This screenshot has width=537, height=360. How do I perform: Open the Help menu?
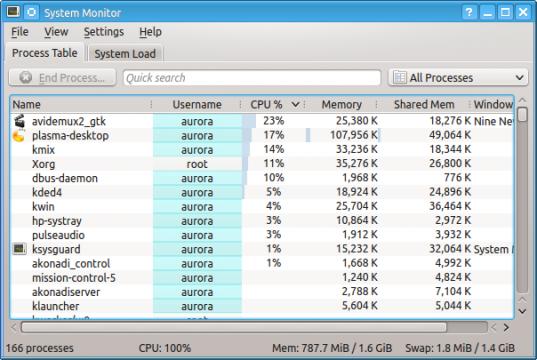pos(150,32)
